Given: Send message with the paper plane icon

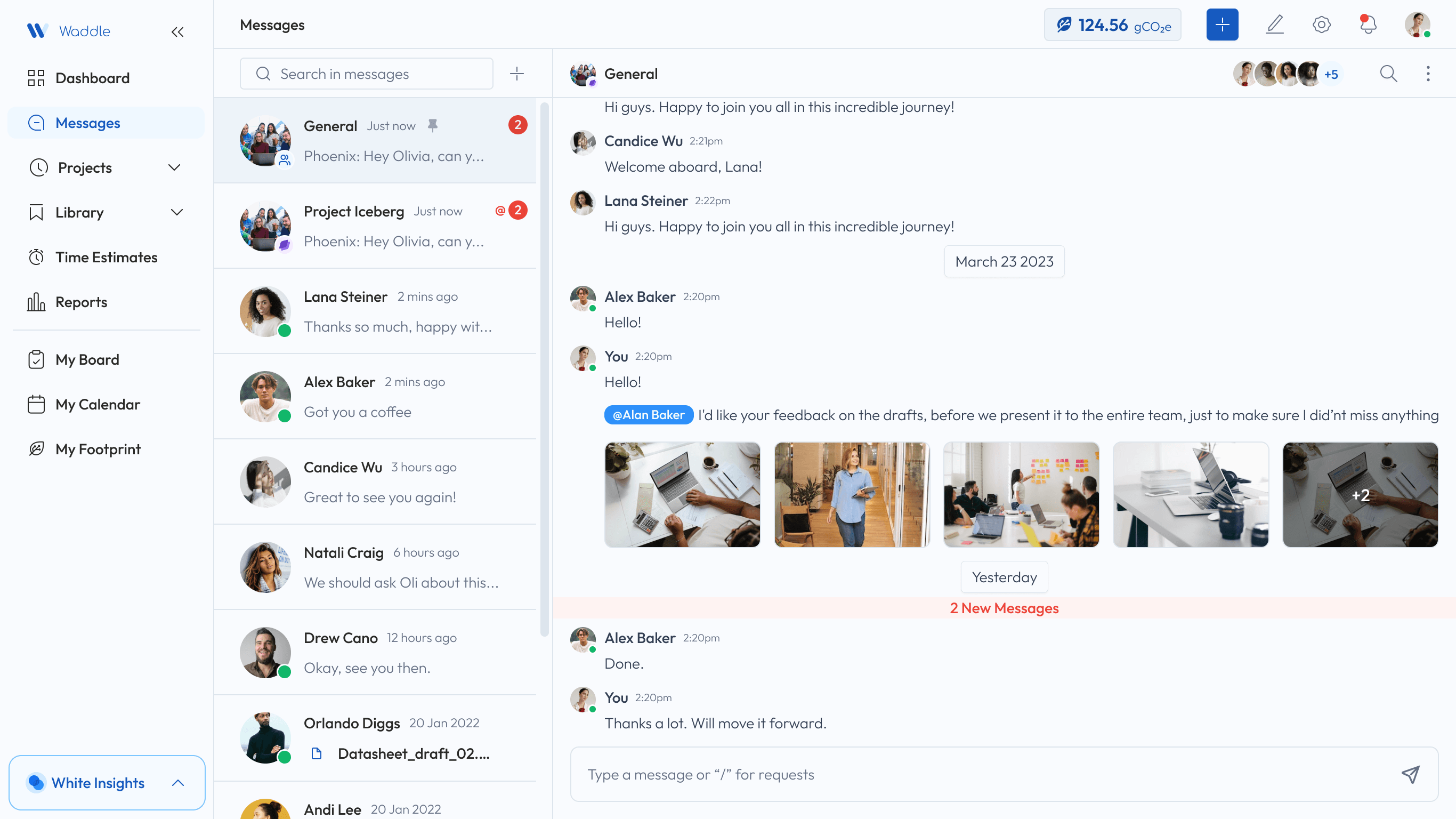Looking at the screenshot, I should point(1410,774).
